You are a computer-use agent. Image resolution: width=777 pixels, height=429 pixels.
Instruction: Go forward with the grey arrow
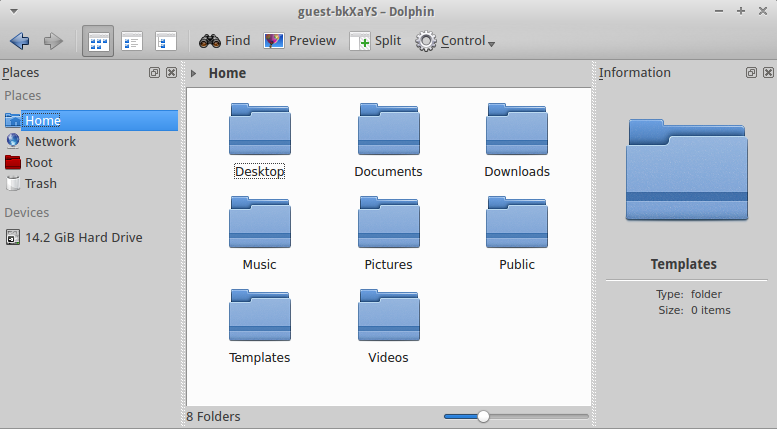pyautogui.click(x=53, y=41)
